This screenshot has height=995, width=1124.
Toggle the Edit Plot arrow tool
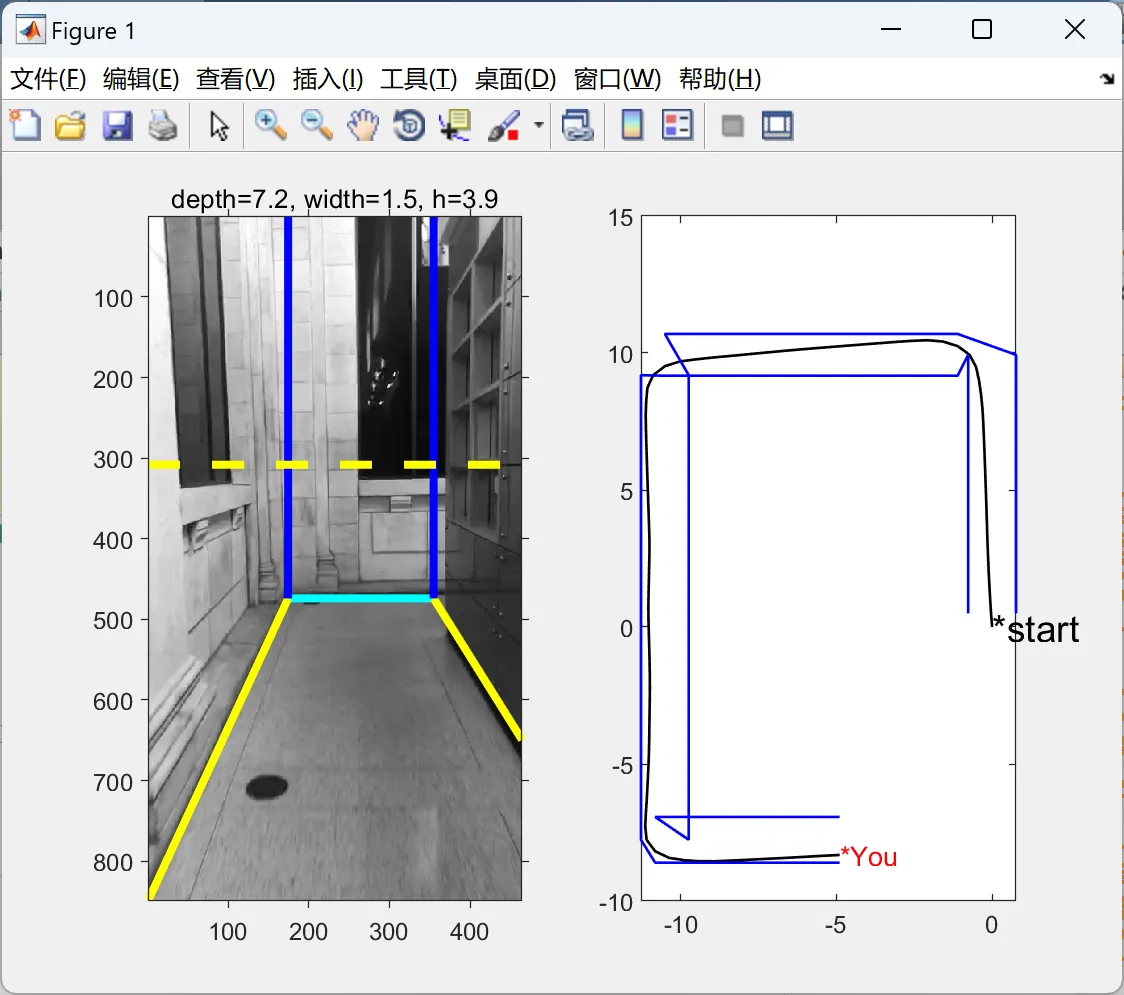219,125
